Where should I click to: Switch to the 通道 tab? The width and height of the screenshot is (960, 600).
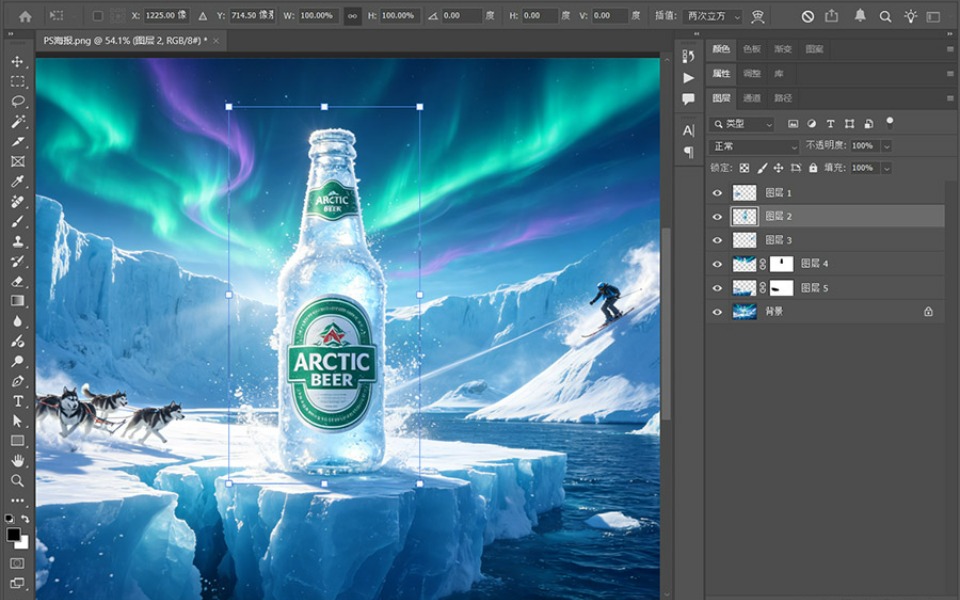tap(752, 98)
